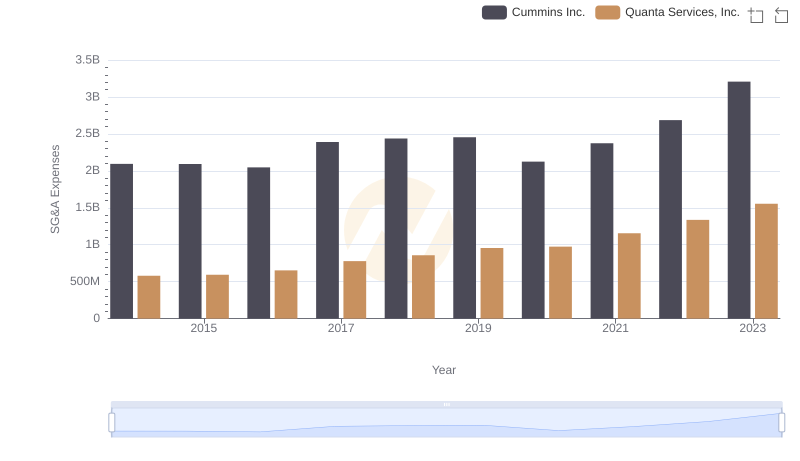
Task: Click the Cummins bar for 2023
Action: click(x=739, y=200)
